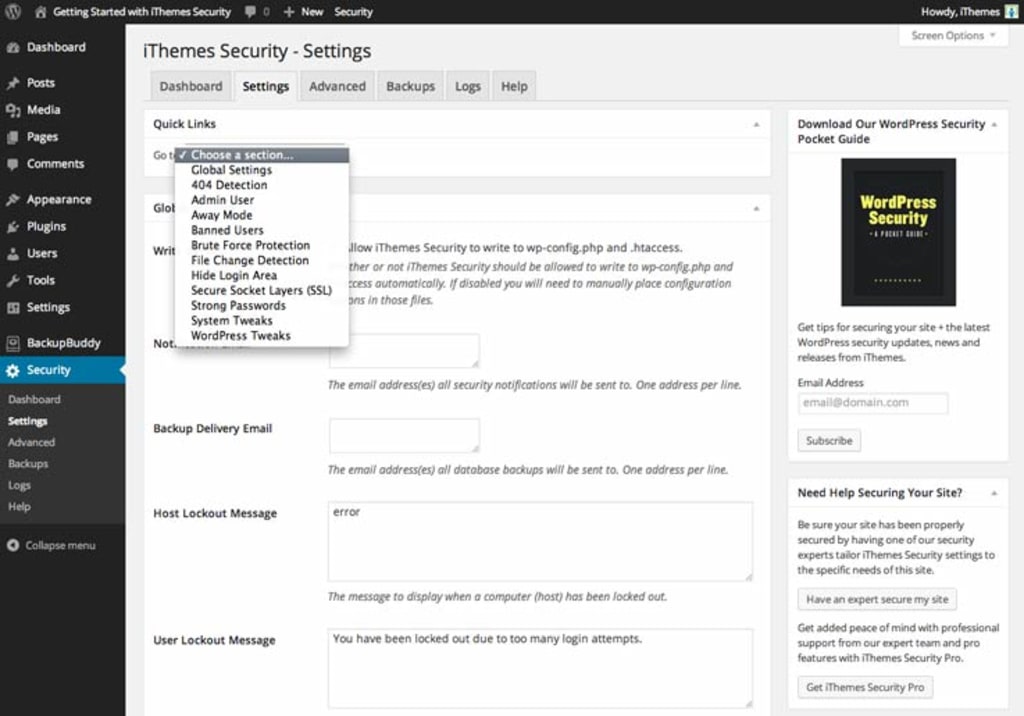Viewport: 1024px width, 716px height.
Task: Click the Collapse menu arrow icon
Action: click(x=12, y=545)
